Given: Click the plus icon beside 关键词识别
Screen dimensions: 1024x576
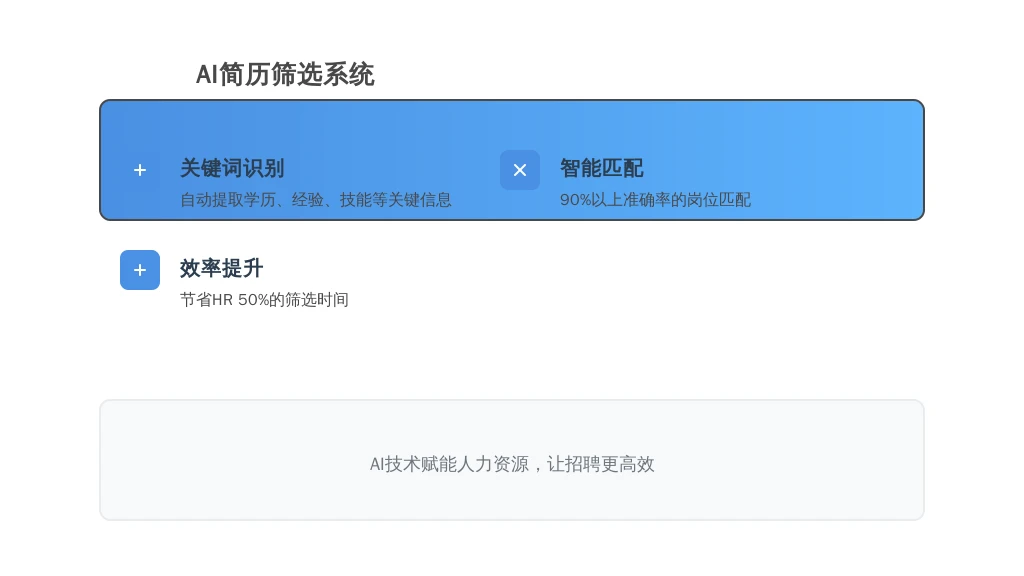Looking at the screenshot, I should coord(140,170).
